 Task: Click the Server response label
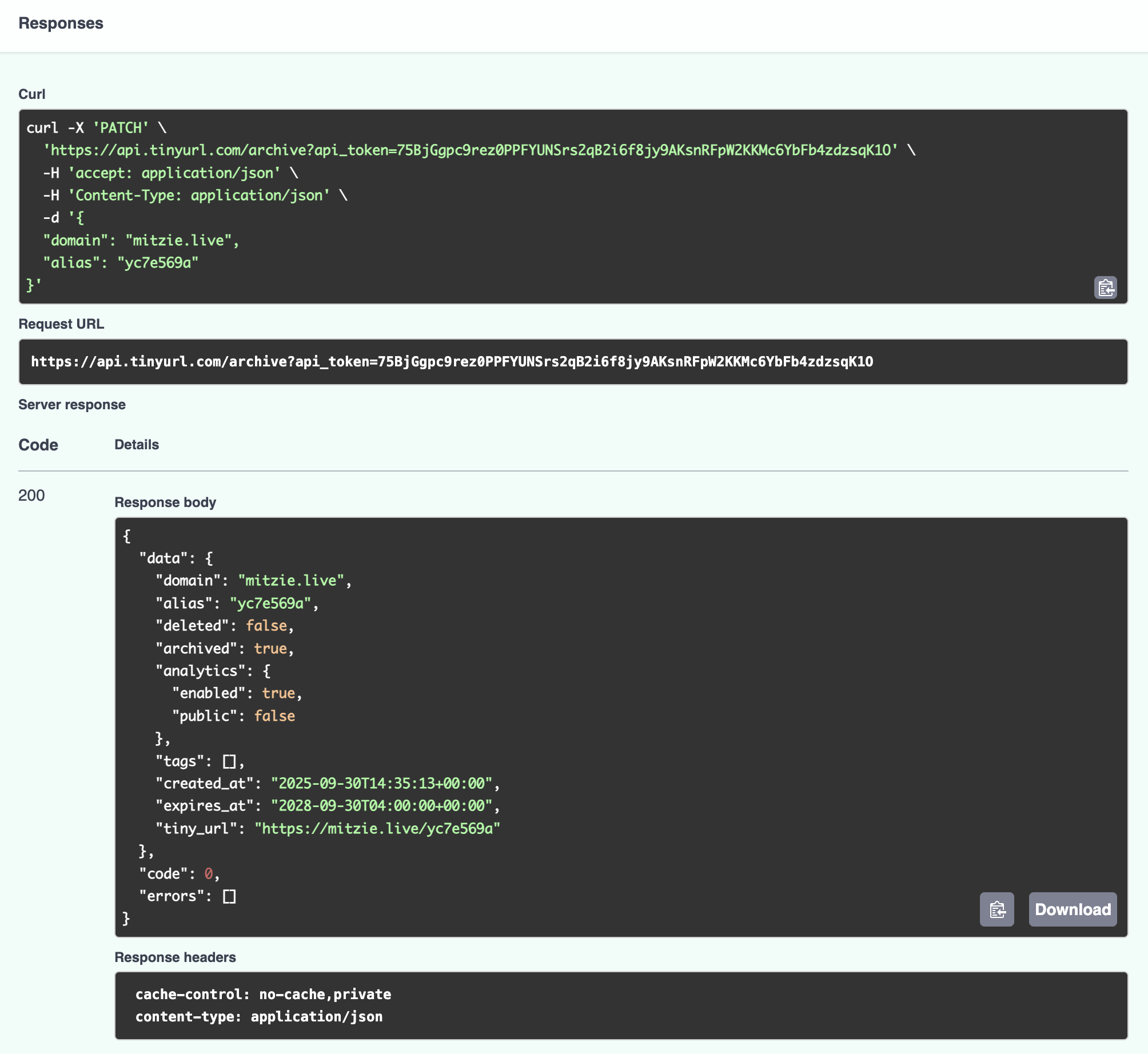[71, 405]
